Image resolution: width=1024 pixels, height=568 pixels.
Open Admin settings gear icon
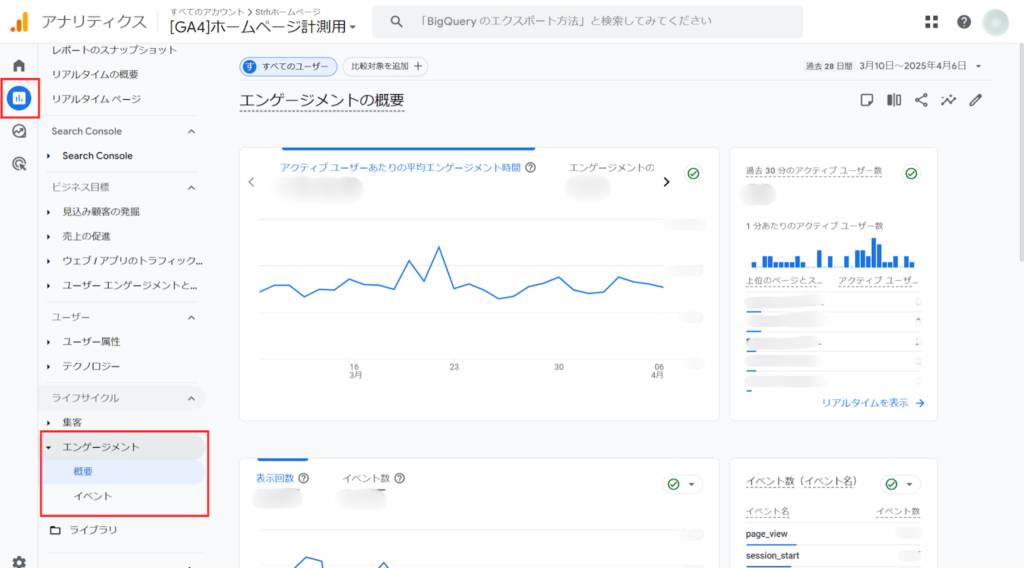click(x=19, y=561)
